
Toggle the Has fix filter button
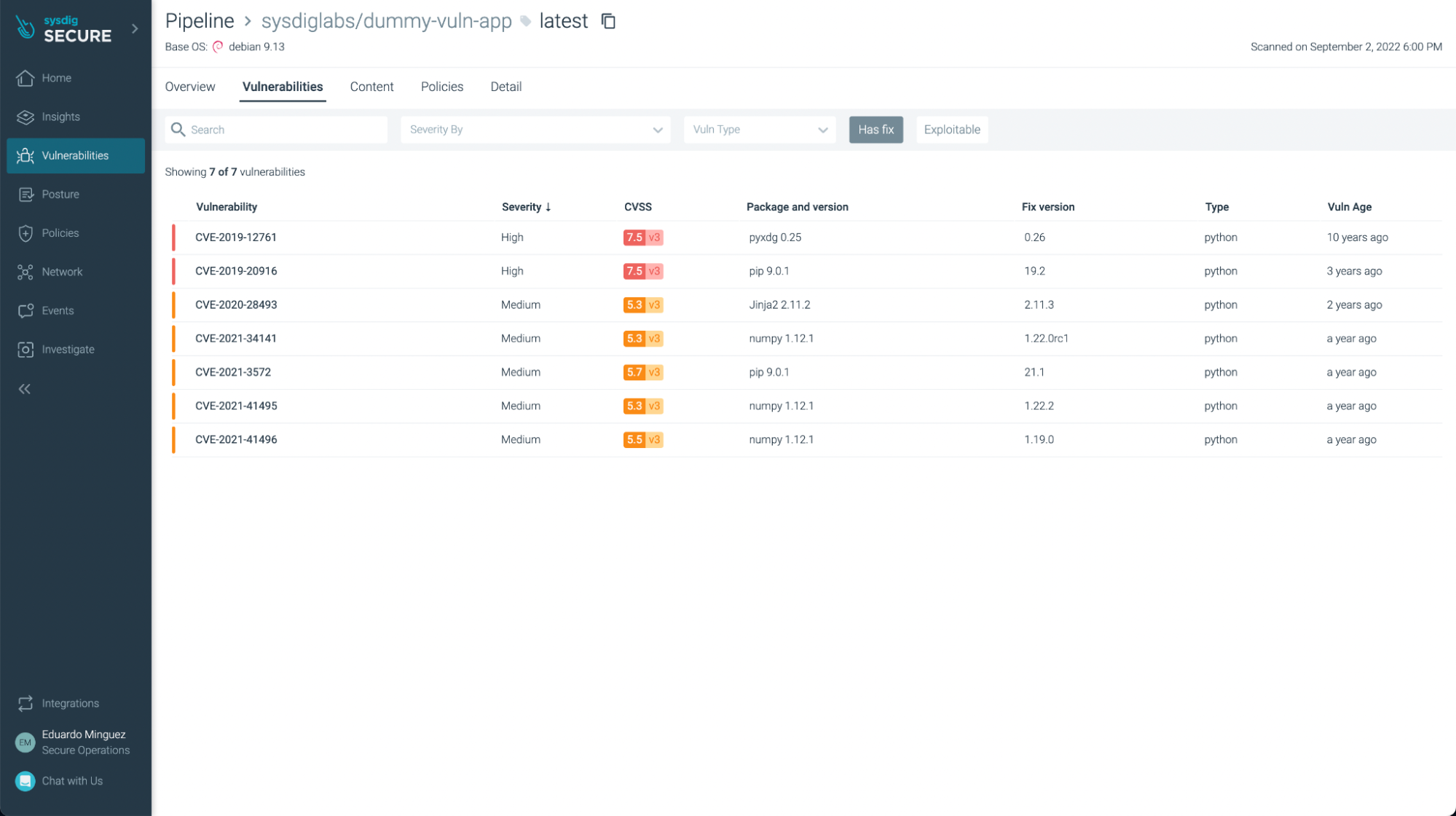point(876,129)
